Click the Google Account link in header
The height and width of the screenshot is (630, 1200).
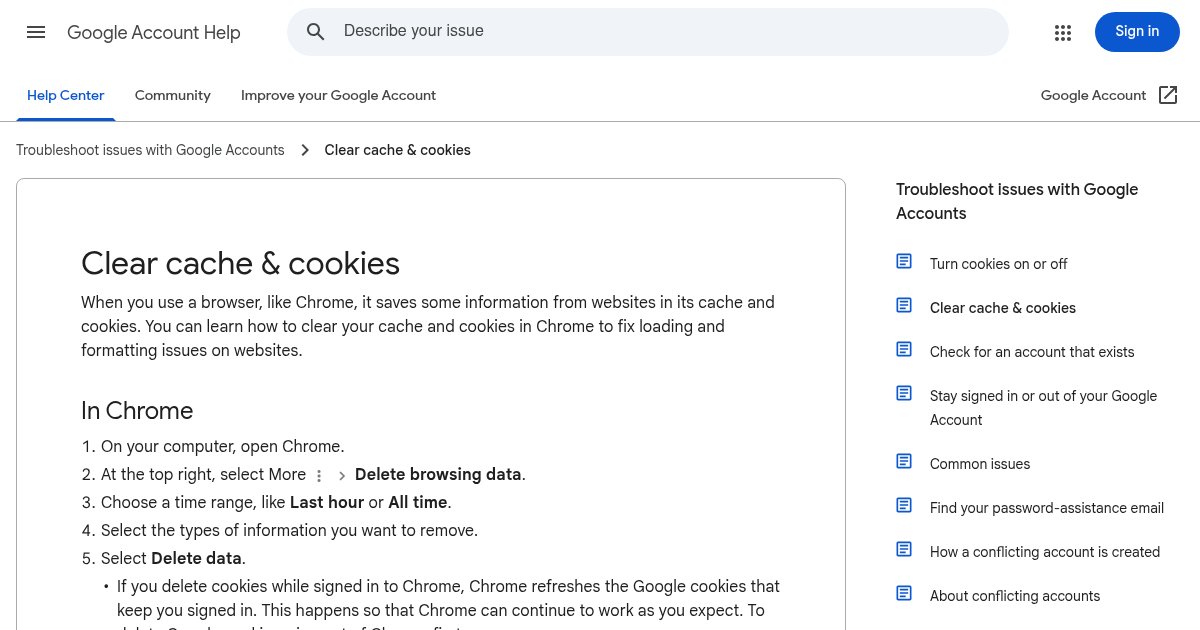point(1093,96)
